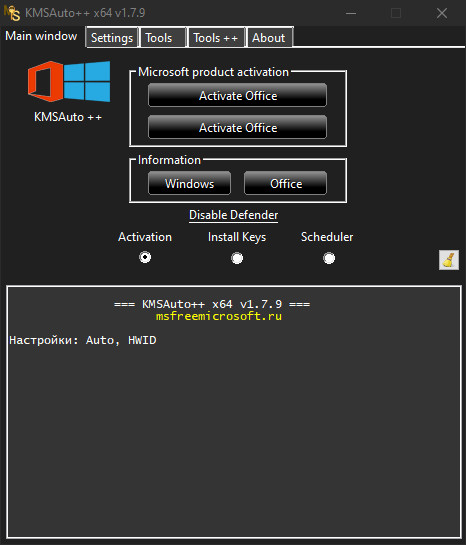This screenshot has height=545, width=466.
Task: Click the '=== KMSAuto++ x64 v1.7.9 ===' log header
Action: 212,304
